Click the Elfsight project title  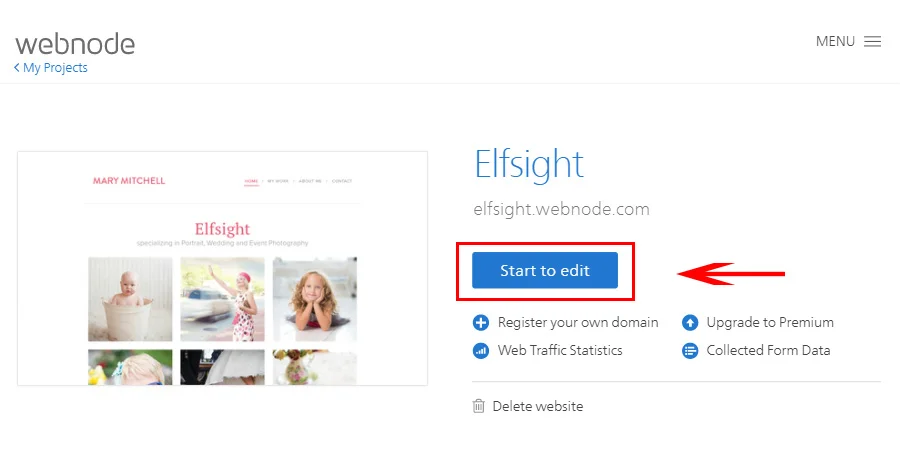point(529,165)
